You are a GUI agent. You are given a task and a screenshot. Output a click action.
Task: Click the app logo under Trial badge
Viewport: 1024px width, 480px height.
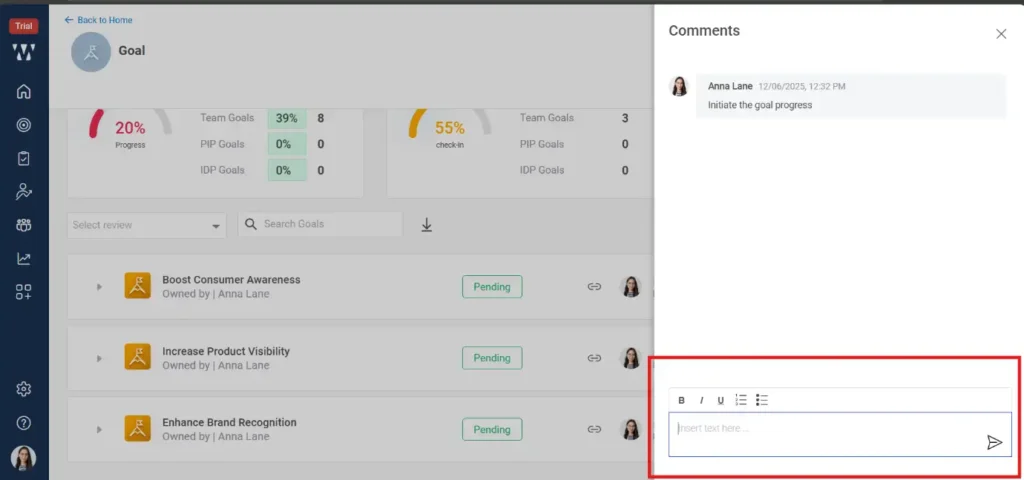(x=24, y=52)
